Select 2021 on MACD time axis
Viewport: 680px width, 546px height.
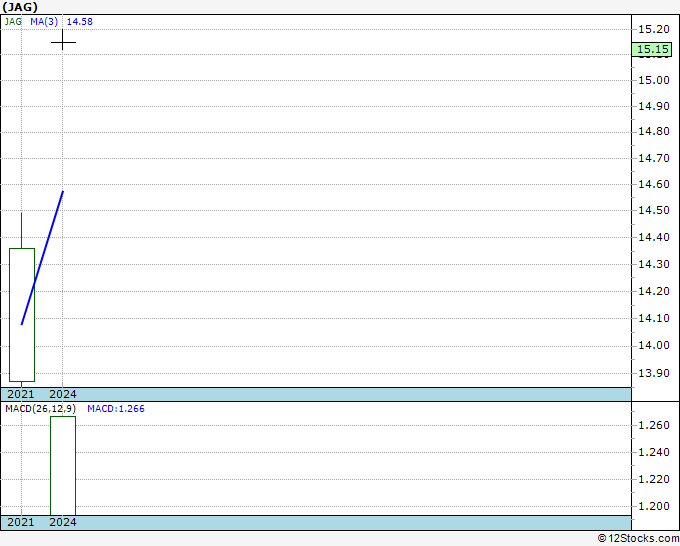[21, 522]
